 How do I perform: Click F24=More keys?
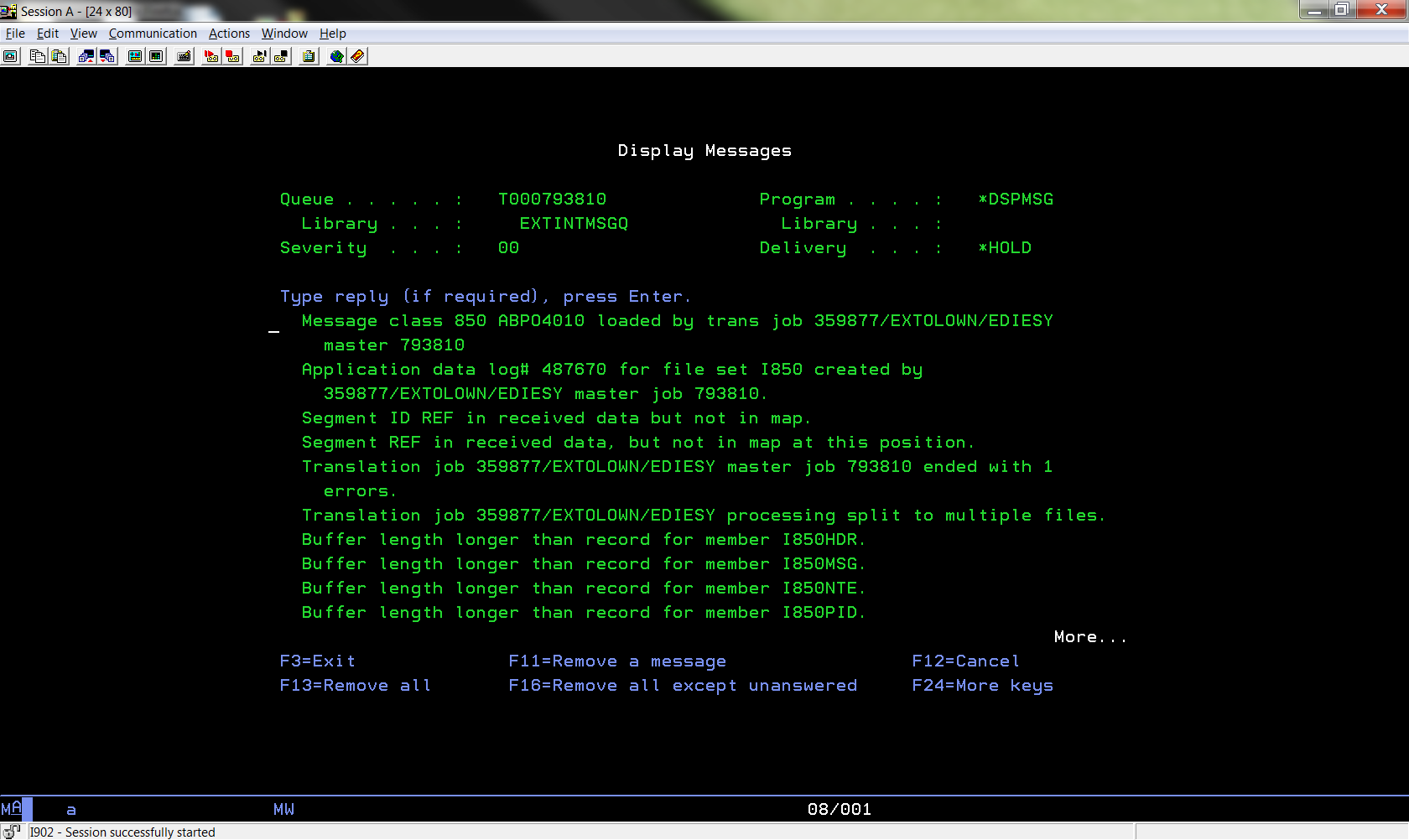[982, 685]
